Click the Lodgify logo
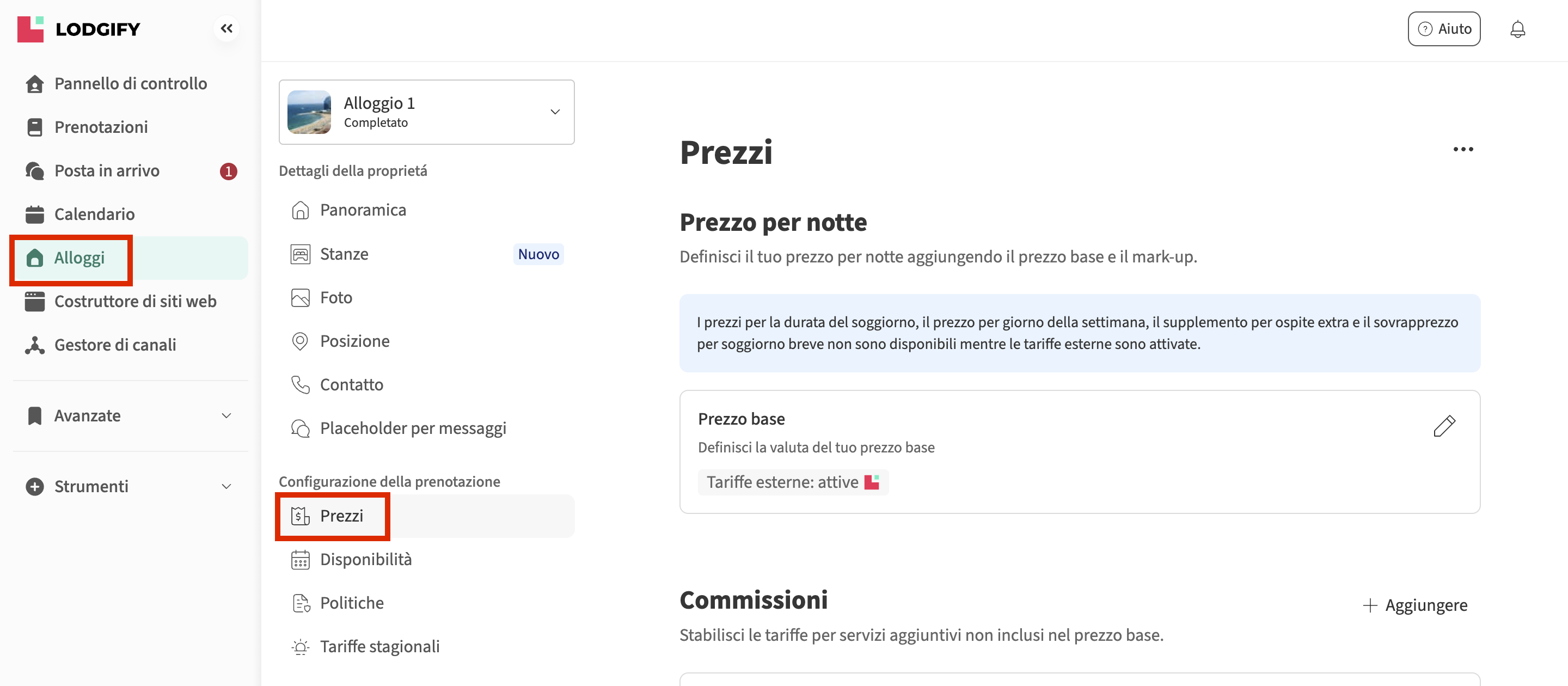The height and width of the screenshot is (686, 1568). [x=79, y=29]
